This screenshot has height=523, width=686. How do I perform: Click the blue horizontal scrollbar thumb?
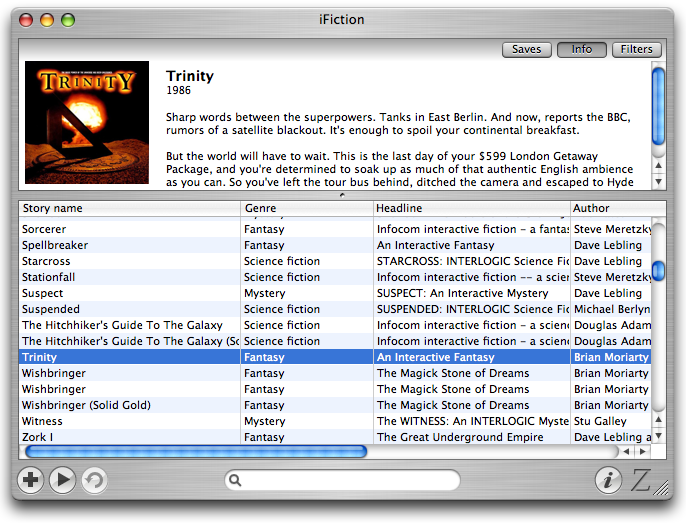[x=195, y=452]
